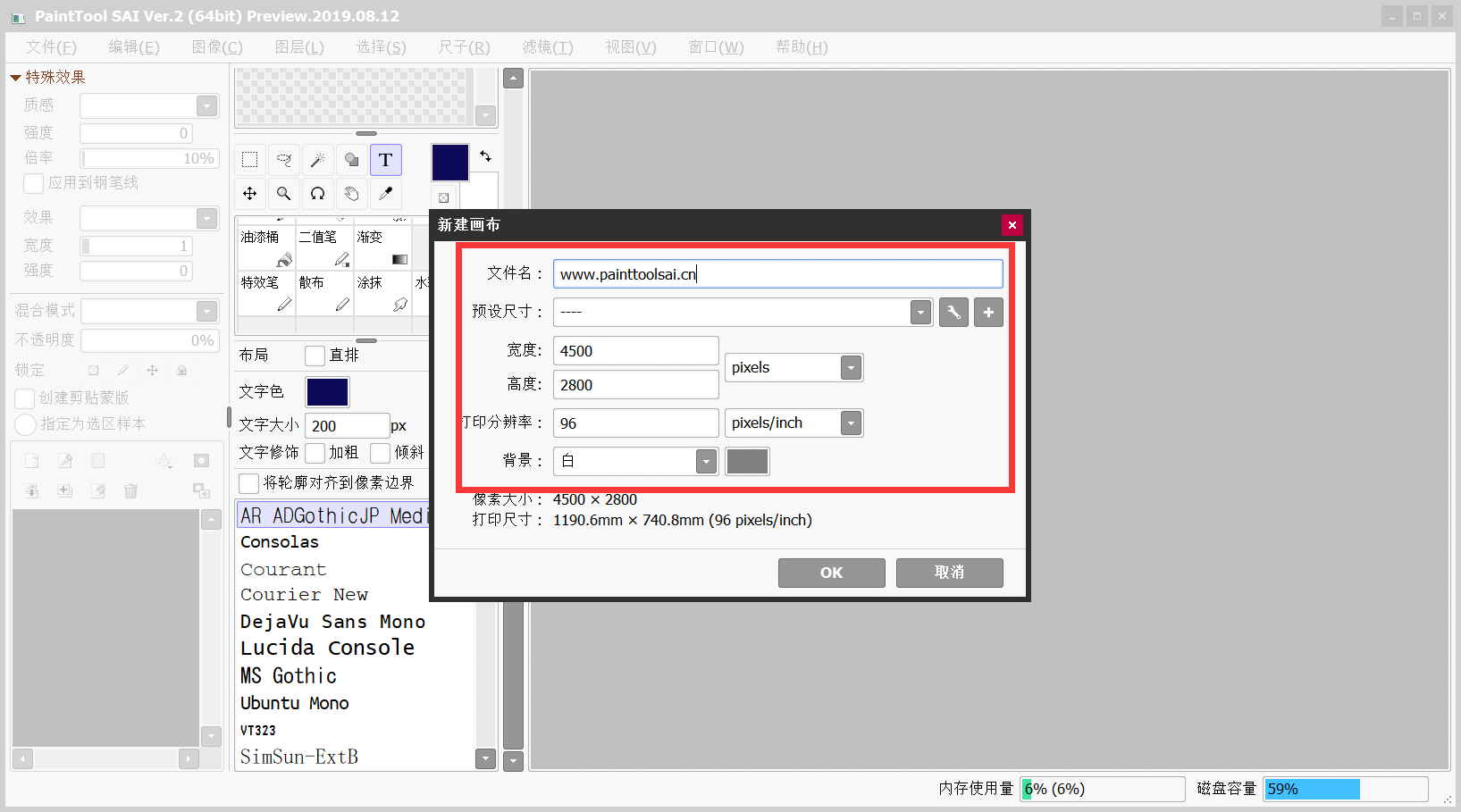Enable the 加粗 bold checkbox

point(315,453)
